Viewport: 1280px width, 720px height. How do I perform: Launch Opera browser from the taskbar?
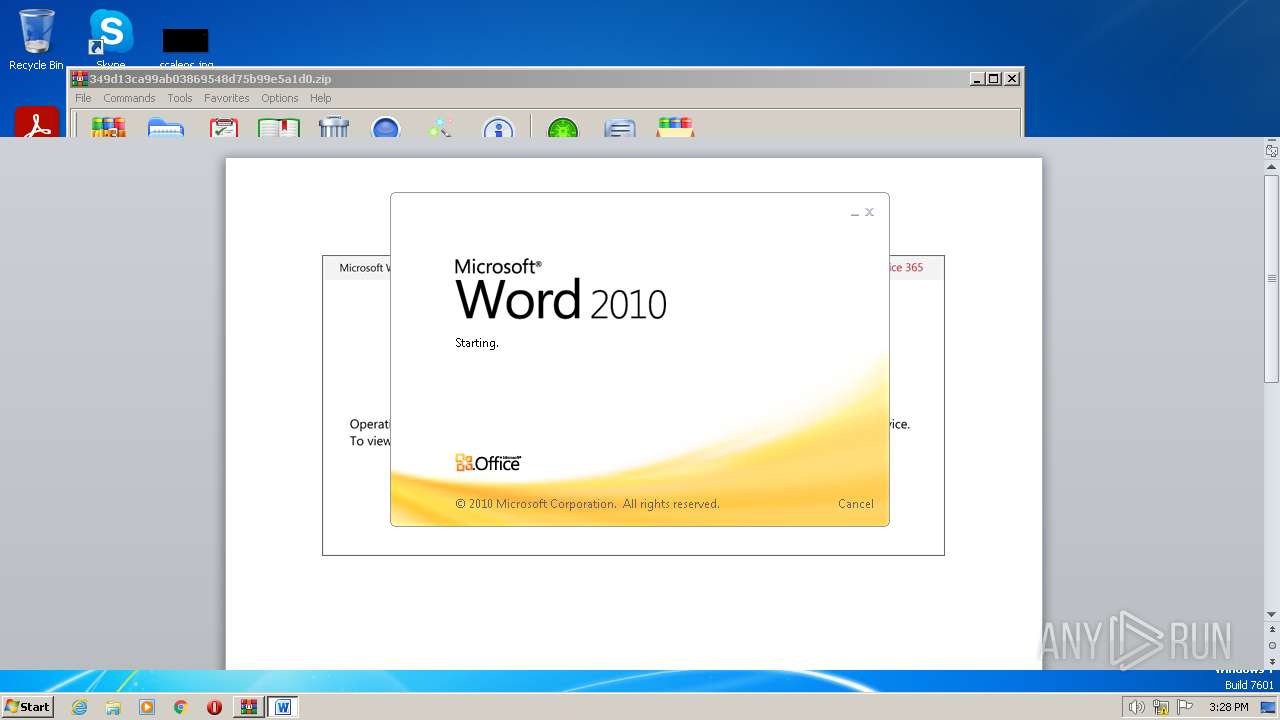pos(214,707)
